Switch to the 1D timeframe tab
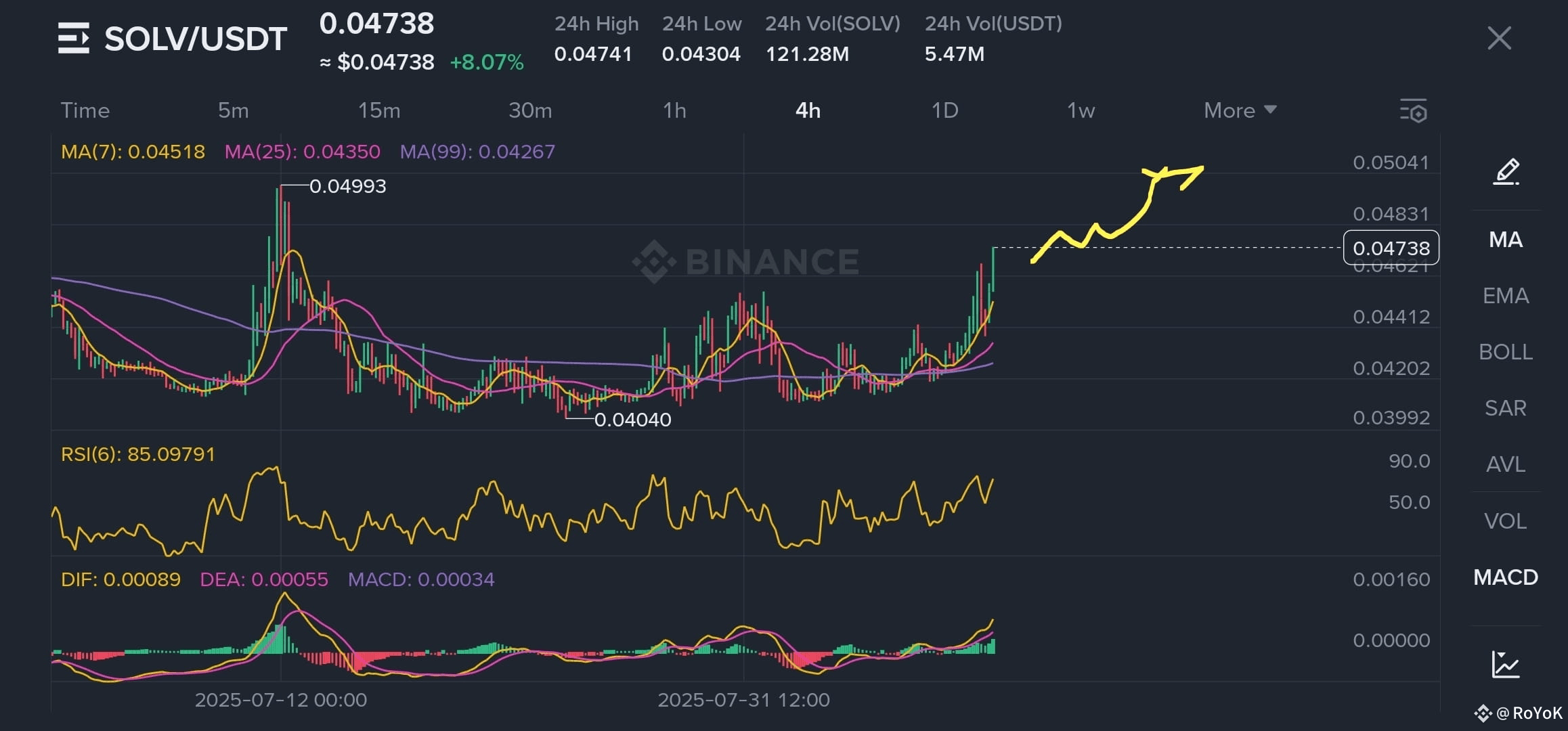This screenshot has width=1568, height=731. (x=946, y=110)
